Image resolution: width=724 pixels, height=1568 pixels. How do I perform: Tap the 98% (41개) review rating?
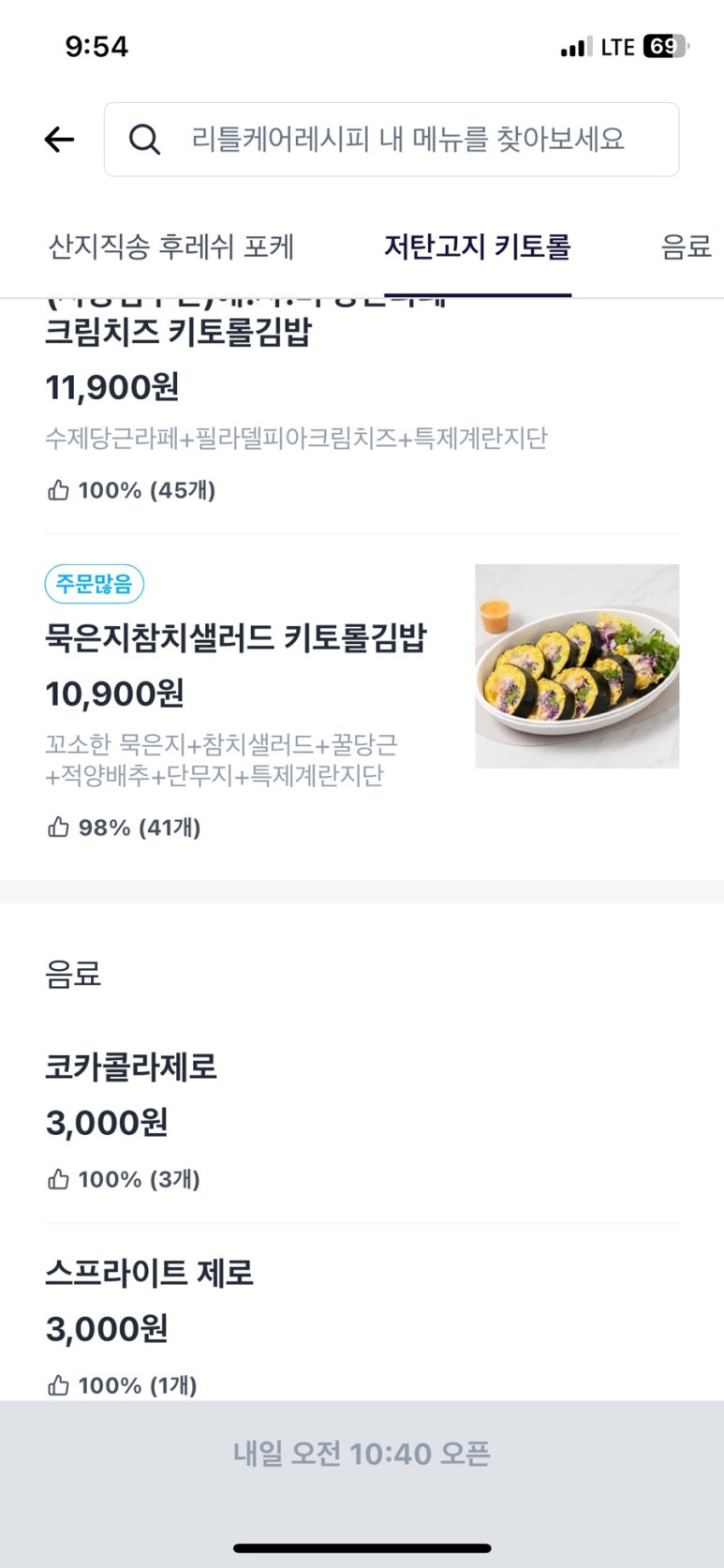click(139, 828)
